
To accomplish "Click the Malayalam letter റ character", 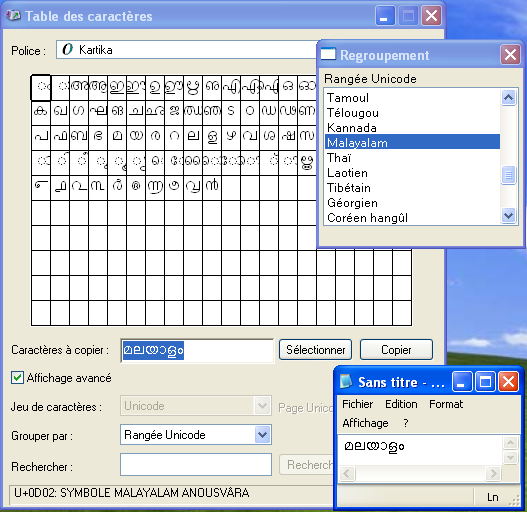I will pyautogui.click(x=174, y=138).
